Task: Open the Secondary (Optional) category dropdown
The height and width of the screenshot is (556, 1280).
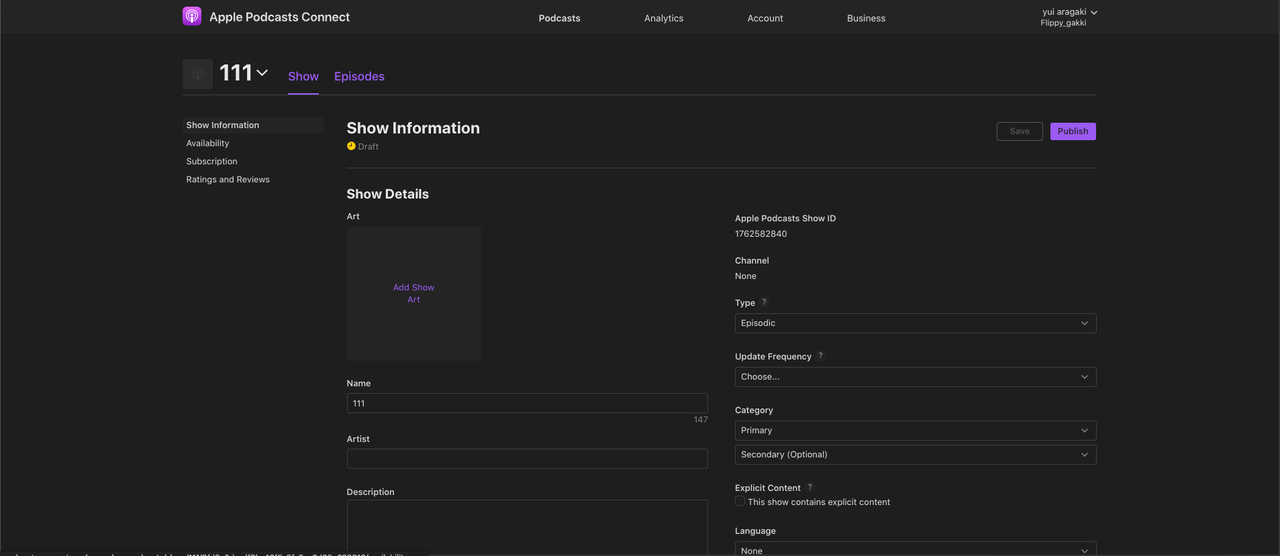Action: click(915, 454)
